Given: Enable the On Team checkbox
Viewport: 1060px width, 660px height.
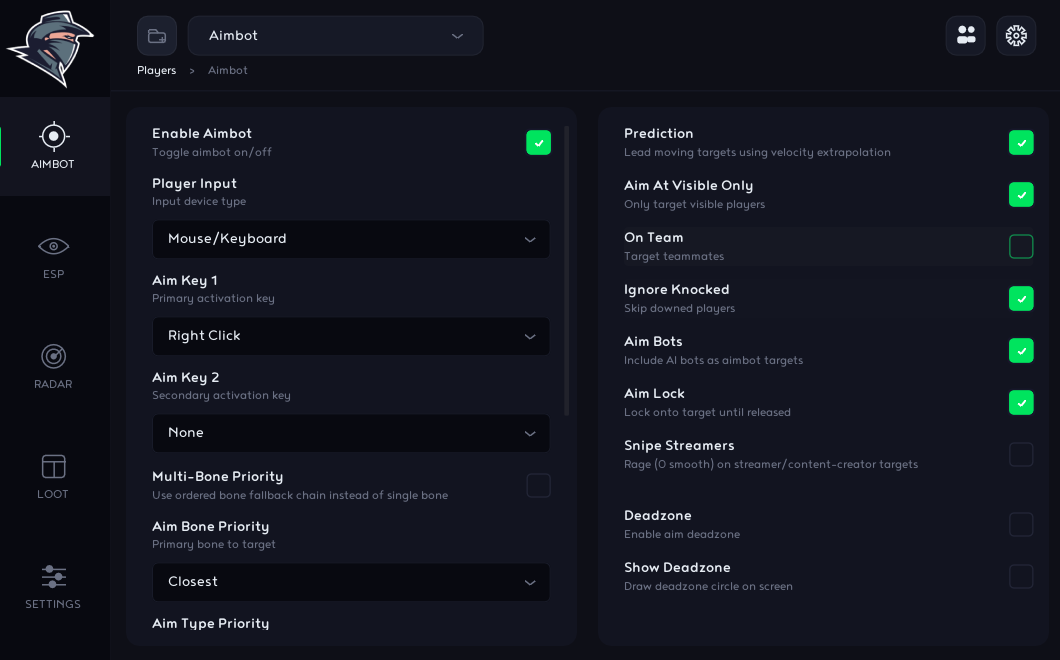Looking at the screenshot, I should (1021, 247).
